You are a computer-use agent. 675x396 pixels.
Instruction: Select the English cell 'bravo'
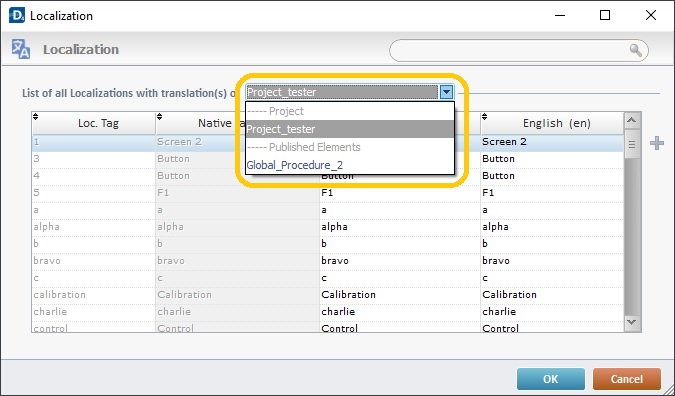pos(552,261)
